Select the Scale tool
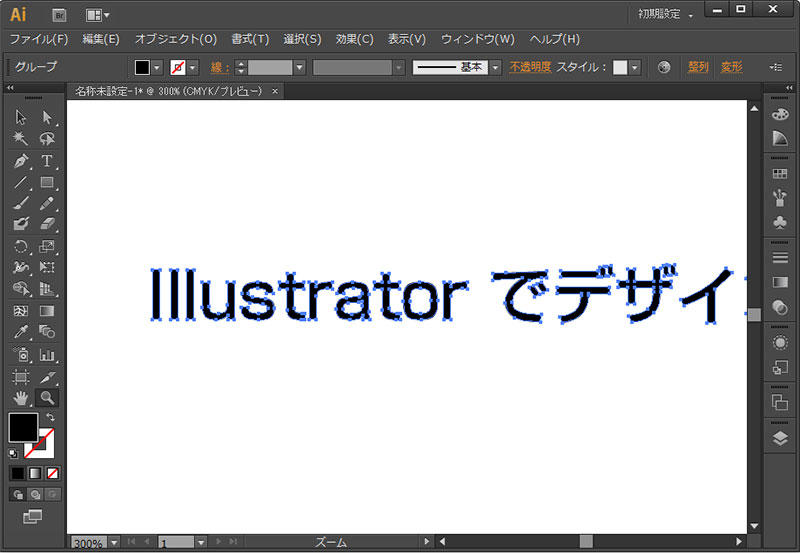The image size is (800, 553). click(x=47, y=246)
